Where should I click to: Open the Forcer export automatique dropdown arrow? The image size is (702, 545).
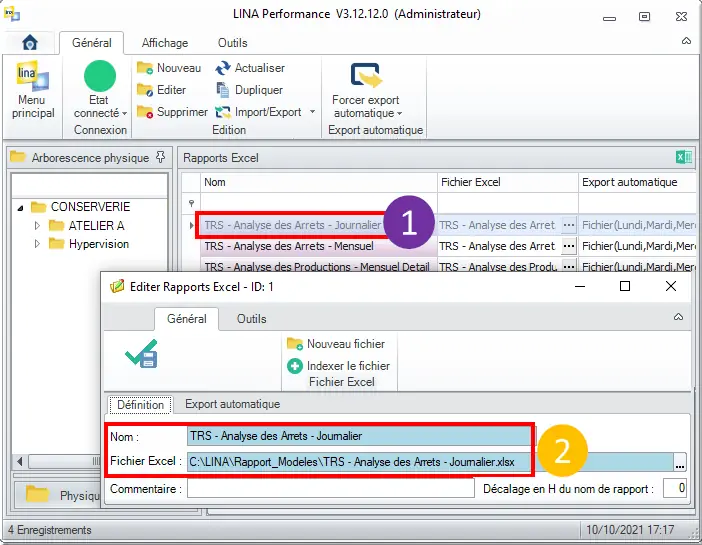(x=399, y=113)
